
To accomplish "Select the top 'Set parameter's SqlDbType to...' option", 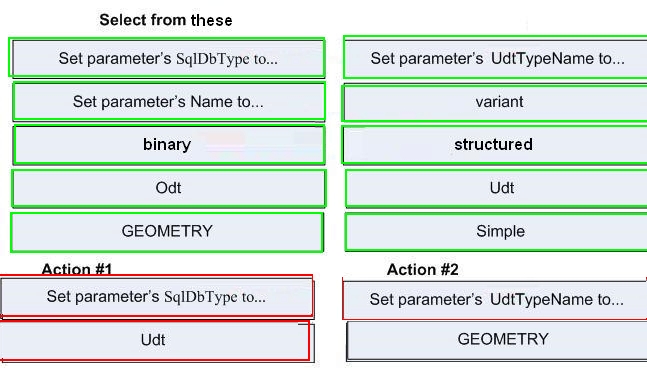I will click(x=167, y=58).
